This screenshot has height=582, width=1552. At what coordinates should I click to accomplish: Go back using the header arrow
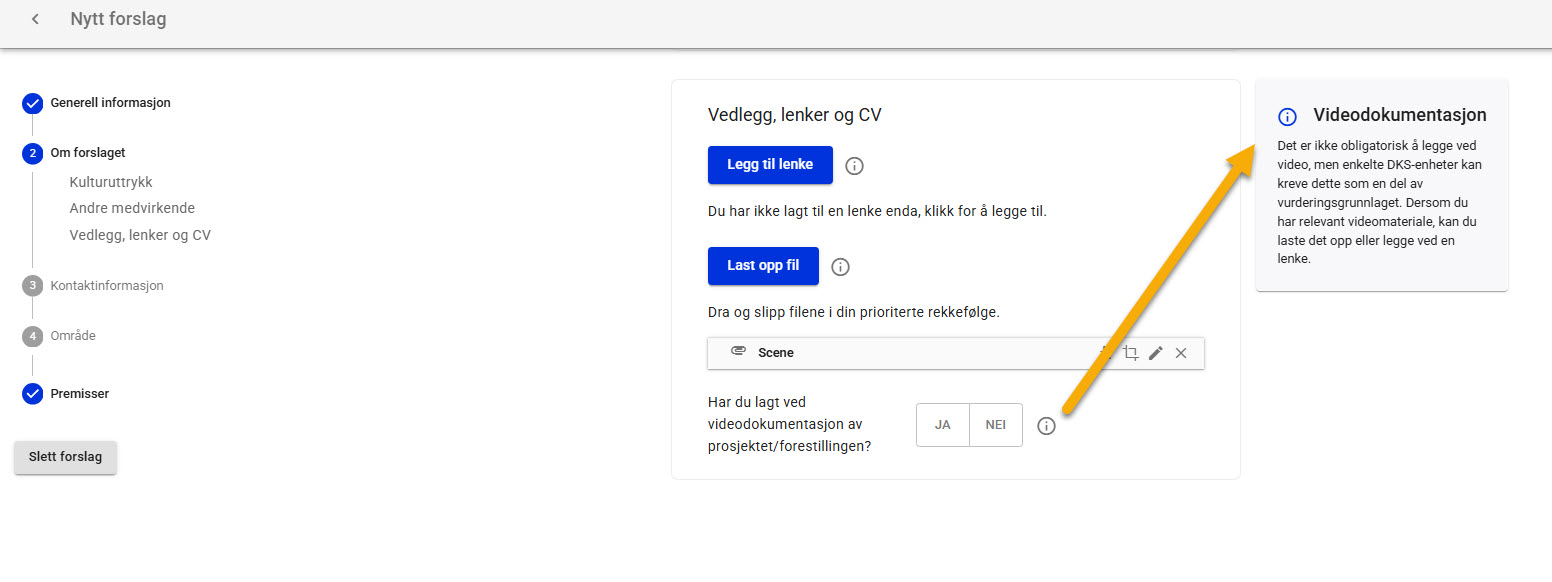pos(36,19)
